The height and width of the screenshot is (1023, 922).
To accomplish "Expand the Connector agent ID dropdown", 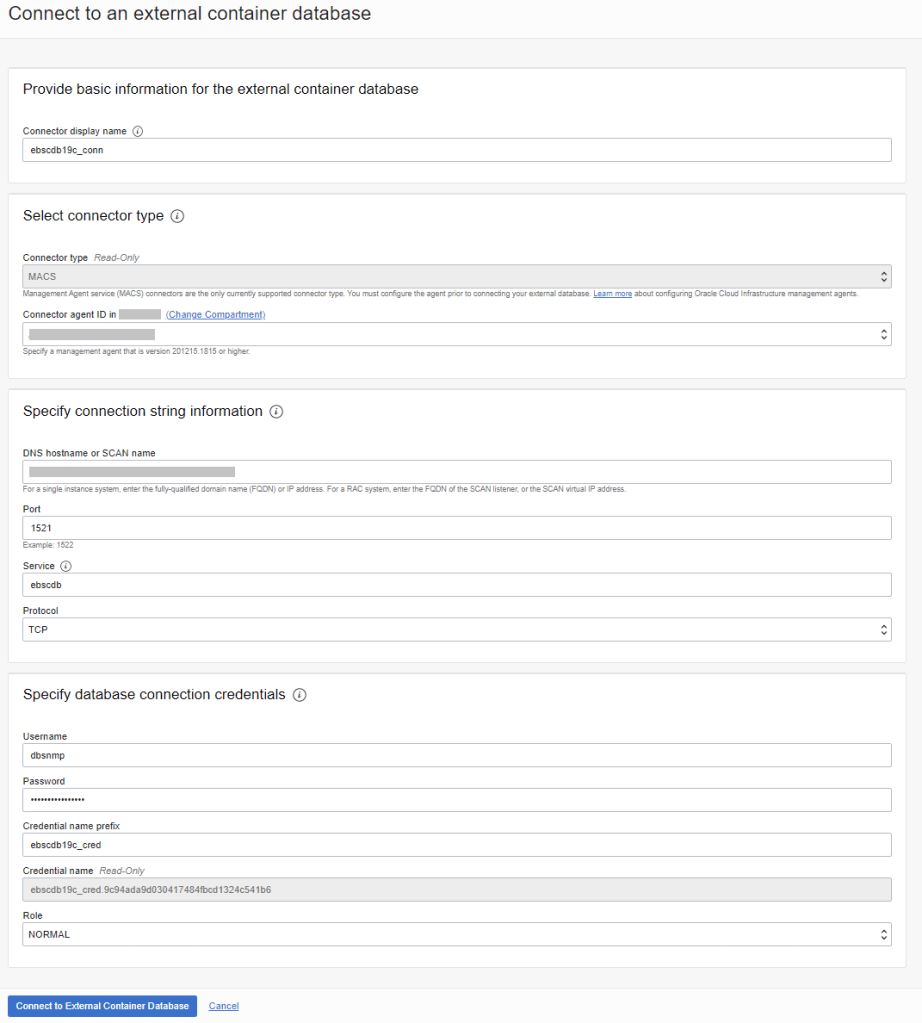I will click(456, 334).
